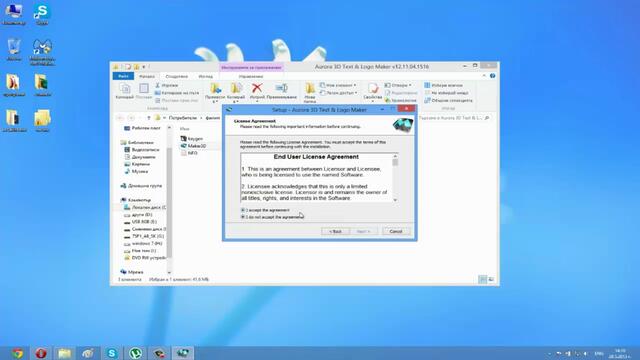The height and width of the screenshot is (360, 640).
Task: Open Skype from the taskbar
Action: [x=112, y=353]
